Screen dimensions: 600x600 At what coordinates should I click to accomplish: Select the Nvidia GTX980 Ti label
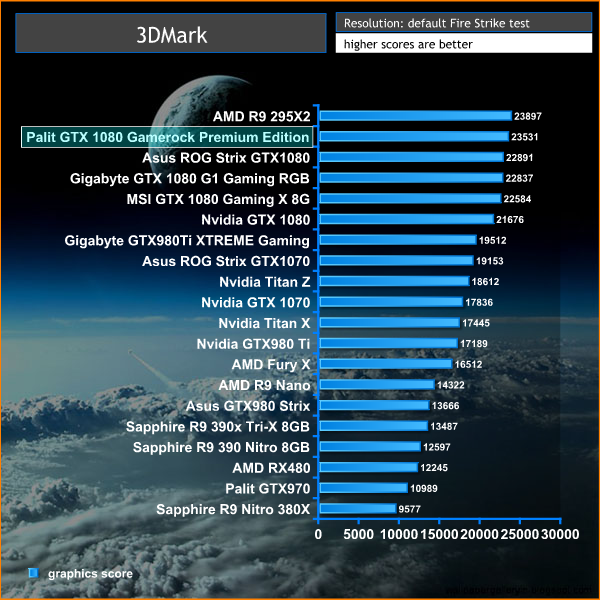[x=253, y=344]
